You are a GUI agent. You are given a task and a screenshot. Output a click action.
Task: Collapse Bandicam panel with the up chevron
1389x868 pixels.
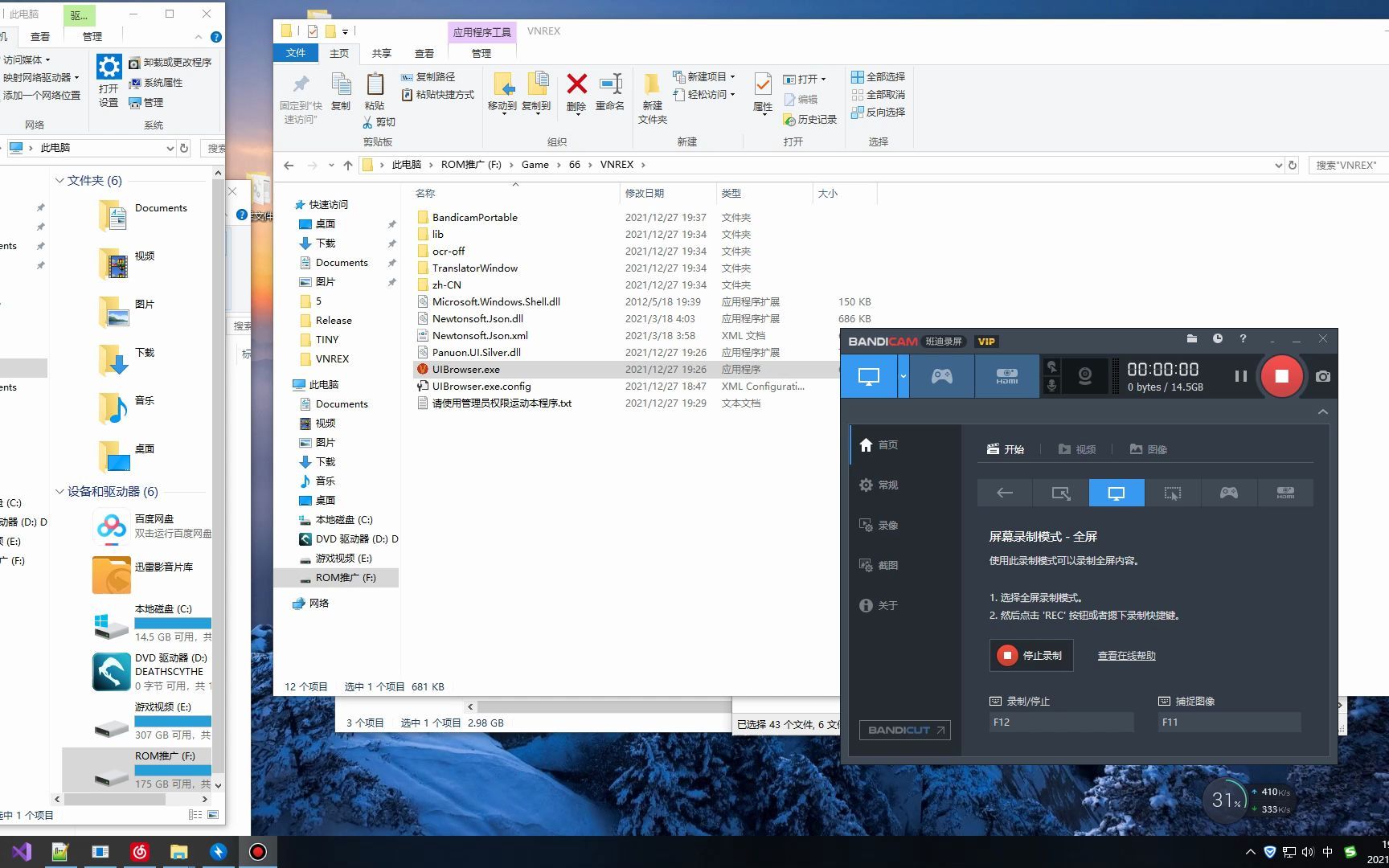pos(1322,411)
